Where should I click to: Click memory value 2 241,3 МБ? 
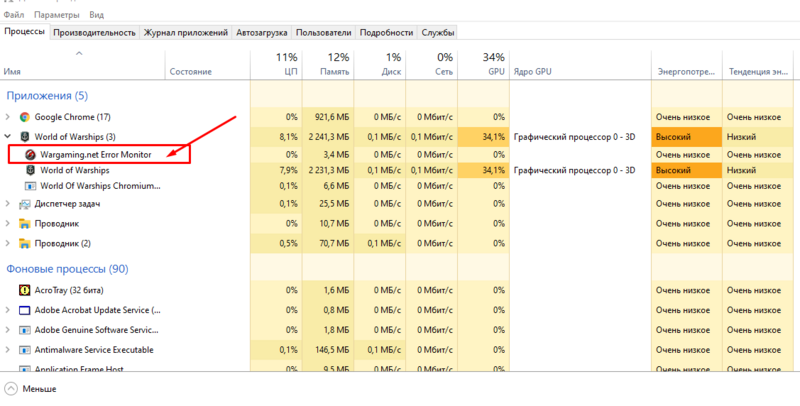coord(329,137)
